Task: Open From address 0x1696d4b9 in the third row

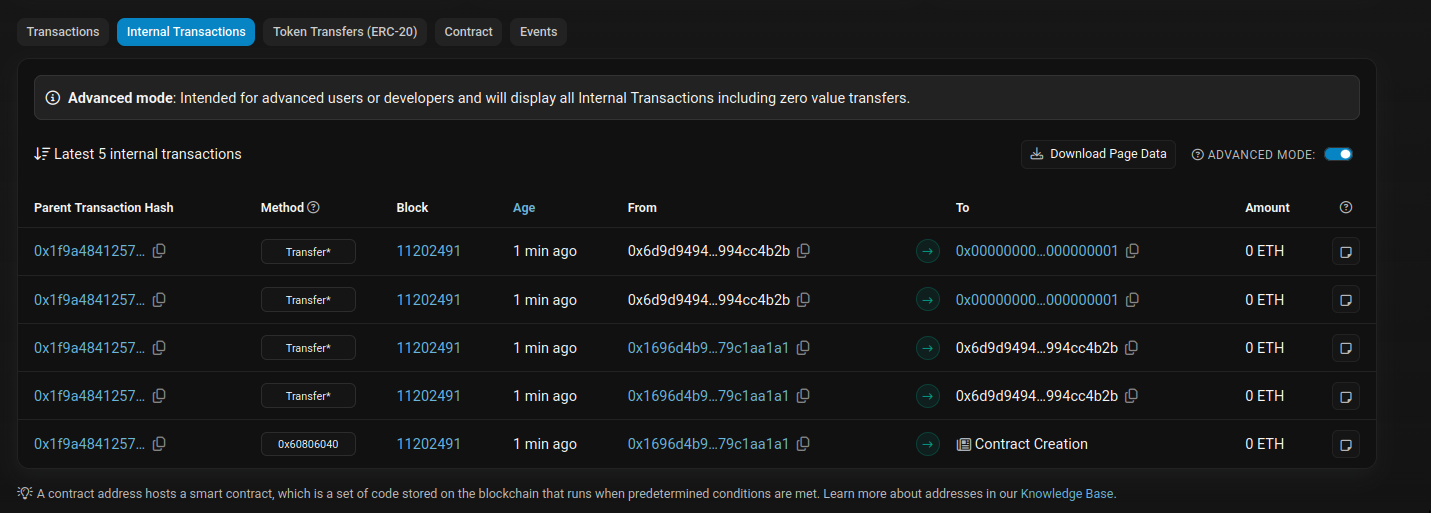Action: tap(709, 348)
